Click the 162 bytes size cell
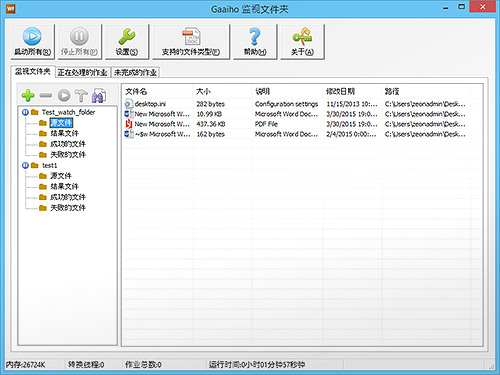 211,134
